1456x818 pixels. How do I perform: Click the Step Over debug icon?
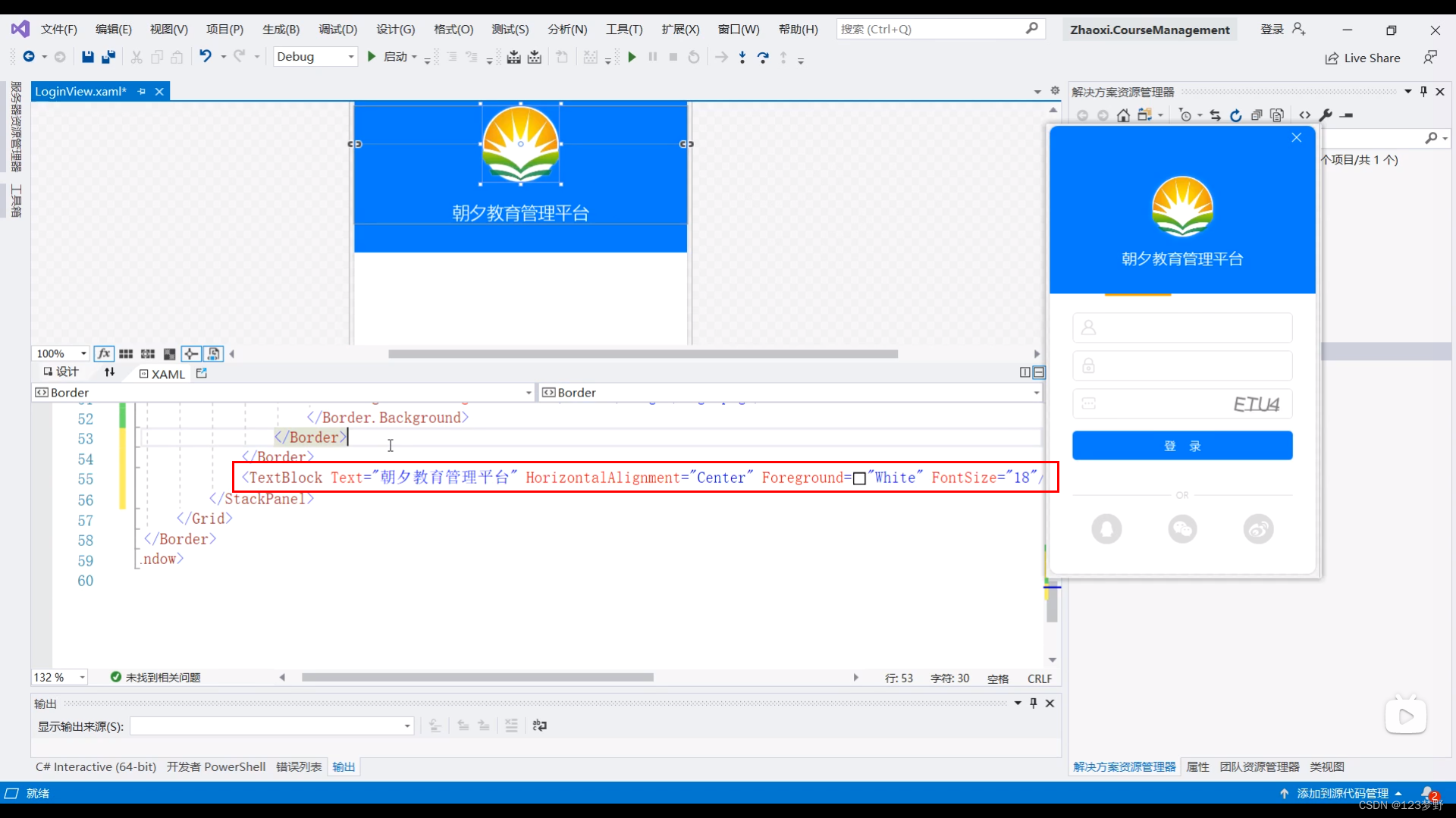click(763, 57)
